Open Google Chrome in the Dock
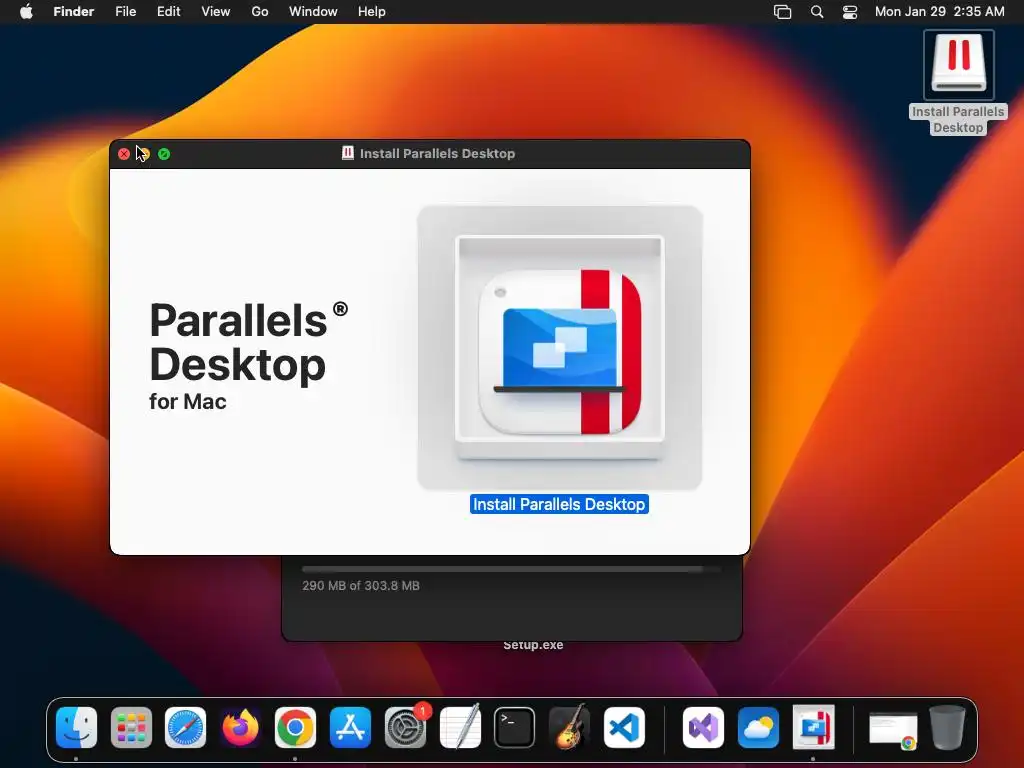The height and width of the screenshot is (768, 1024). [x=295, y=728]
